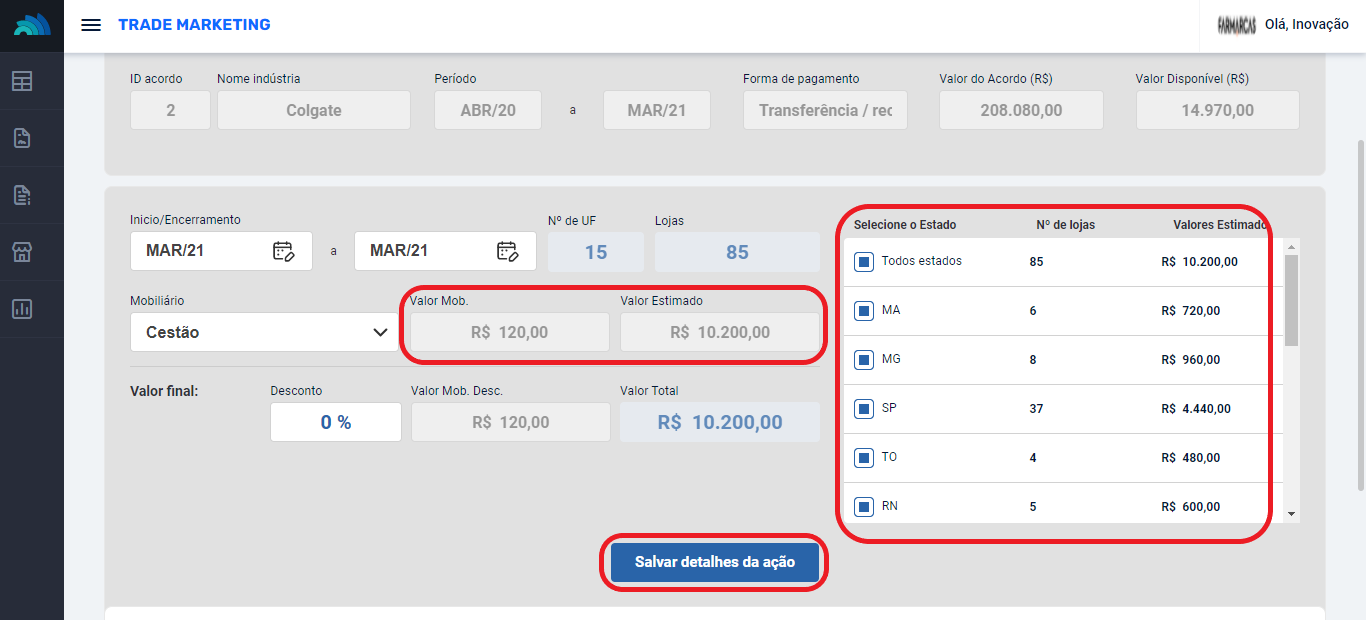Viewport: 1366px width, 620px height.
Task: Open calendar picker for start date
Action: [x=283, y=251]
